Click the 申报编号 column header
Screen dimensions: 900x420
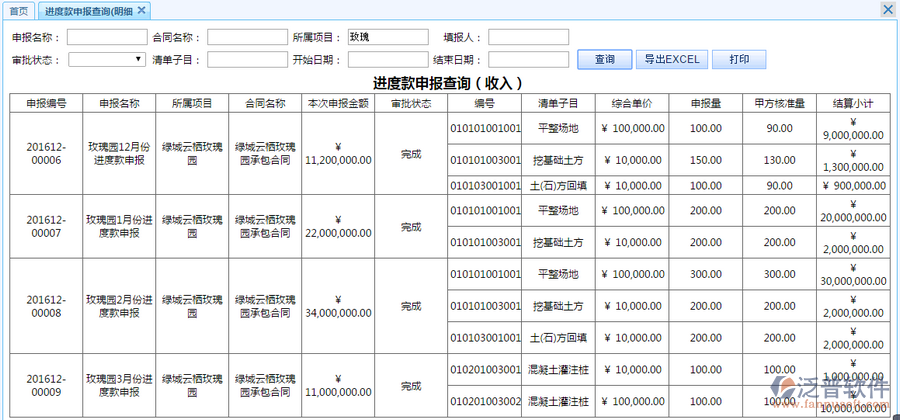pos(47,103)
